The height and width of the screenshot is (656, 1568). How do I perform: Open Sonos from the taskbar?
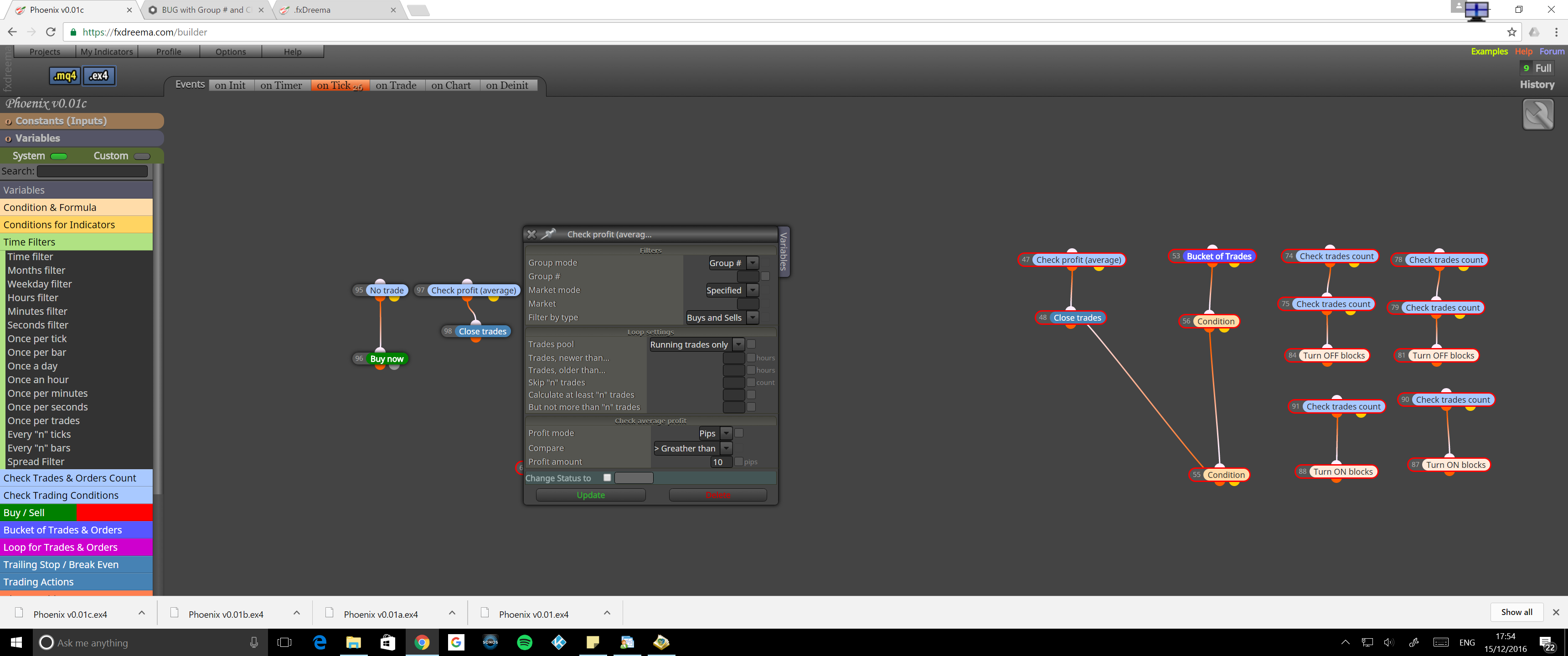click(x=490, y=642)
